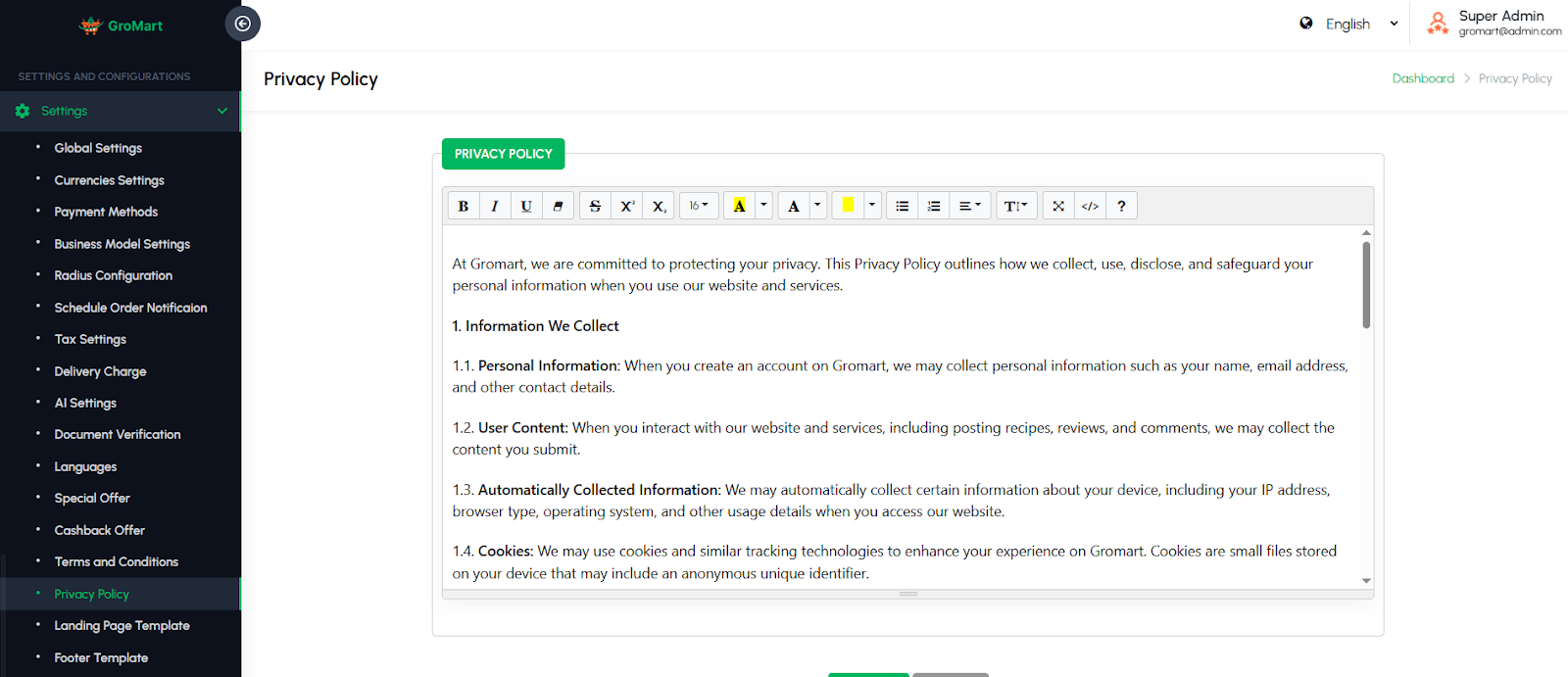The image size is (1568, 677).
Task: Click the underline button
Action: pos(526,206)
